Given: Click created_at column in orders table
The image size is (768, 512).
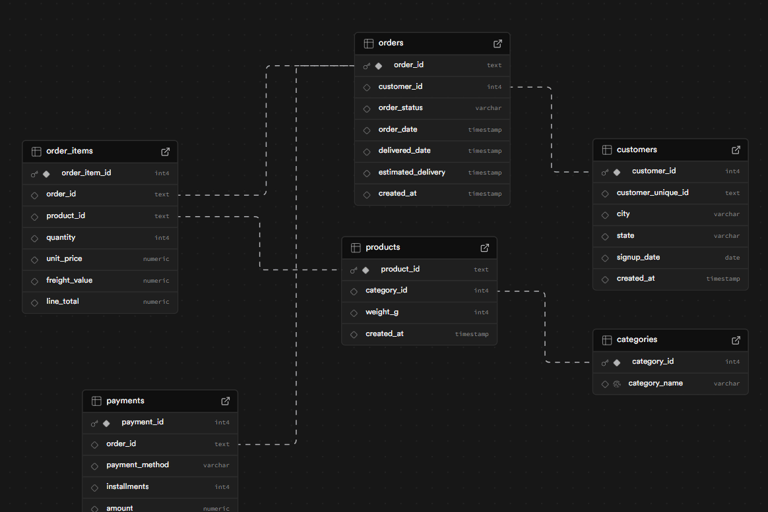Looking at the screenshot, I should pos(432,194).
